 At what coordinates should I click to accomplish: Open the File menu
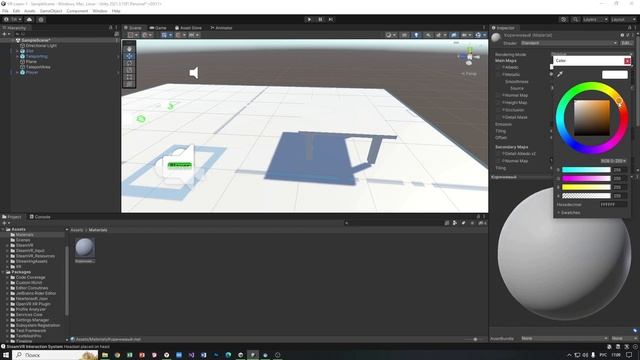click(5, 11)
